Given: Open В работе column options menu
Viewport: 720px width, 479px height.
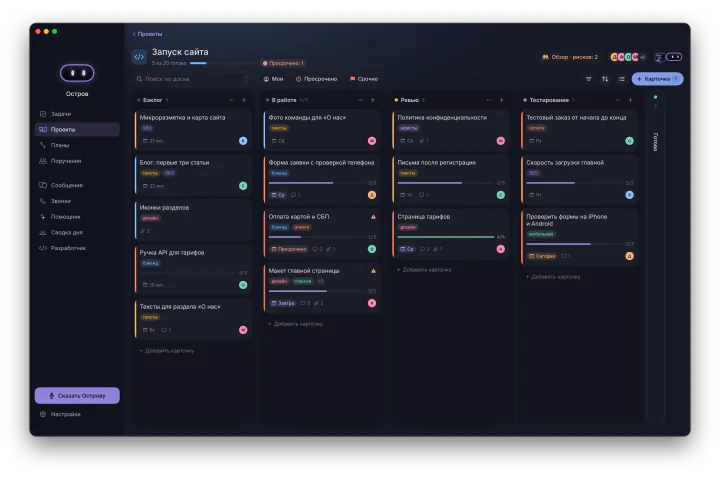Looking at the screenshot, I should (360, 100).
